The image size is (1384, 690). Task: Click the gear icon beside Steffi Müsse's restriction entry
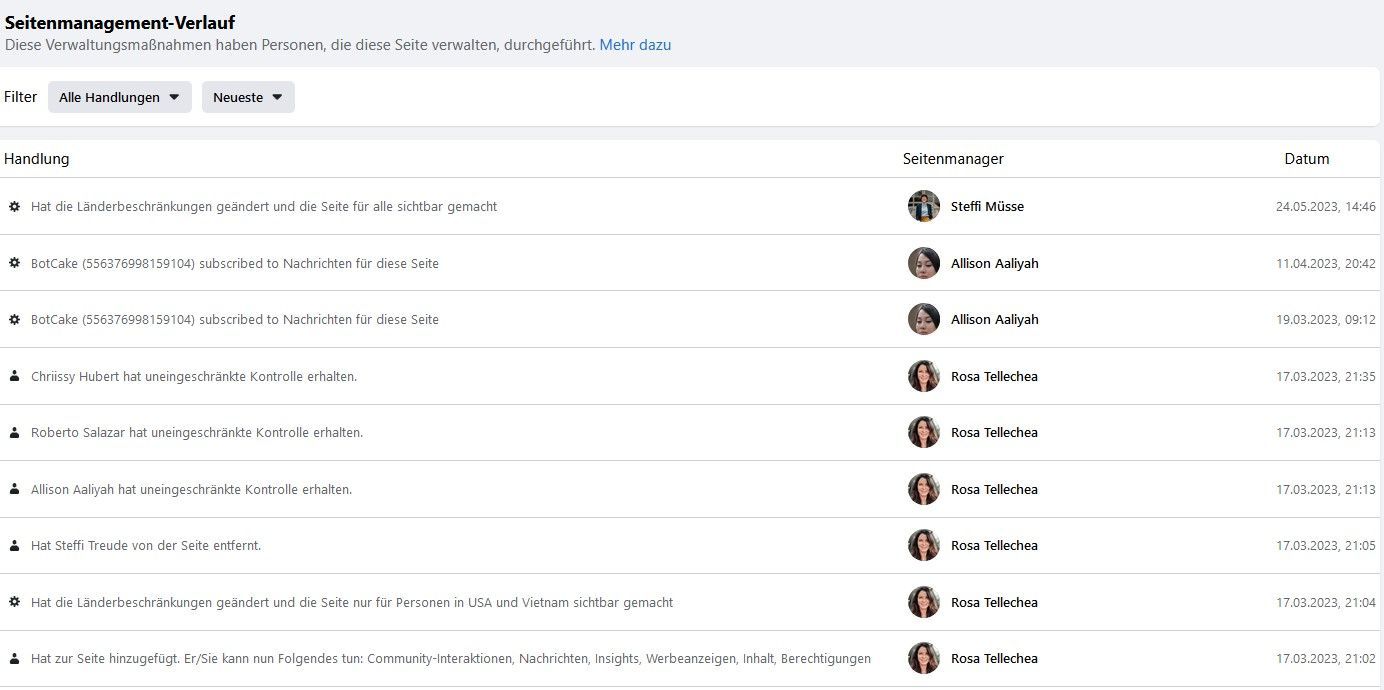14,206
